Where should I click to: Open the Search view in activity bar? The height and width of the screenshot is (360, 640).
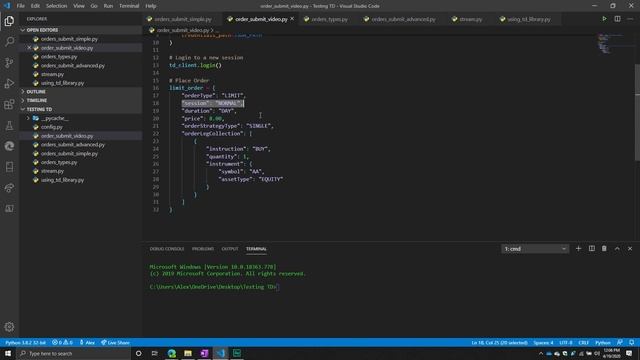(9, 42)
